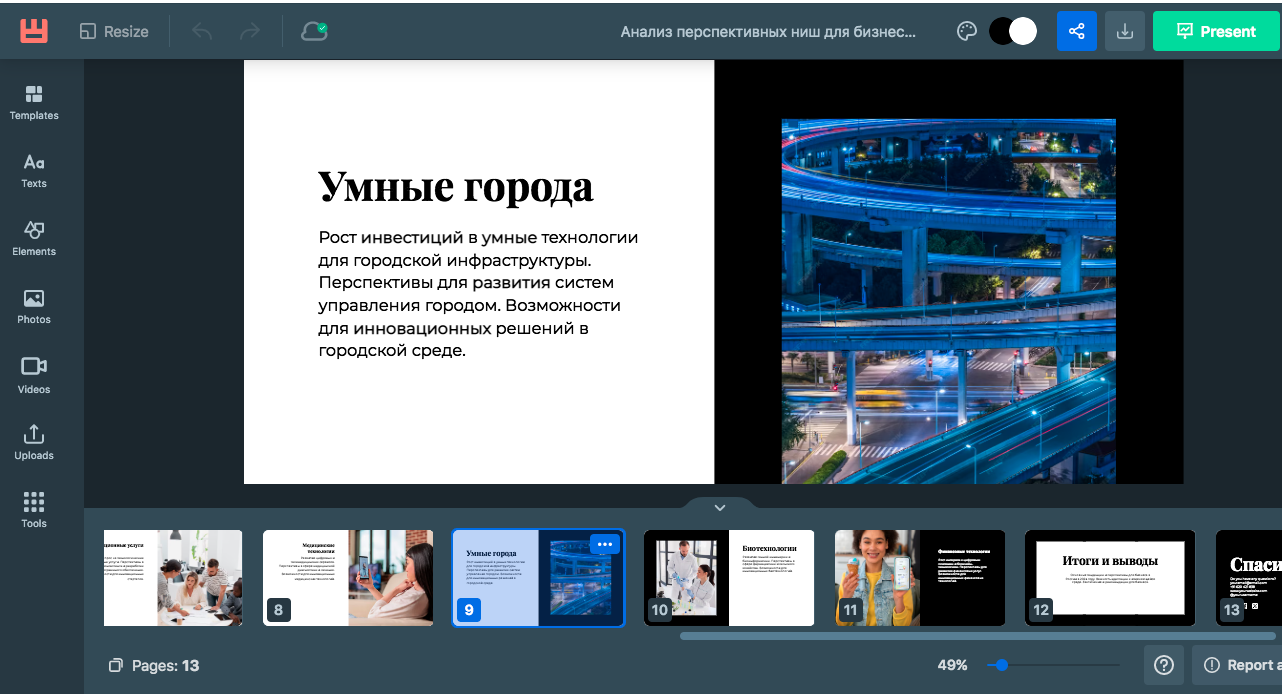Open the Templates panel
Image resolution: width=1282 pixels, height=694 pixels.
(33, 103)
